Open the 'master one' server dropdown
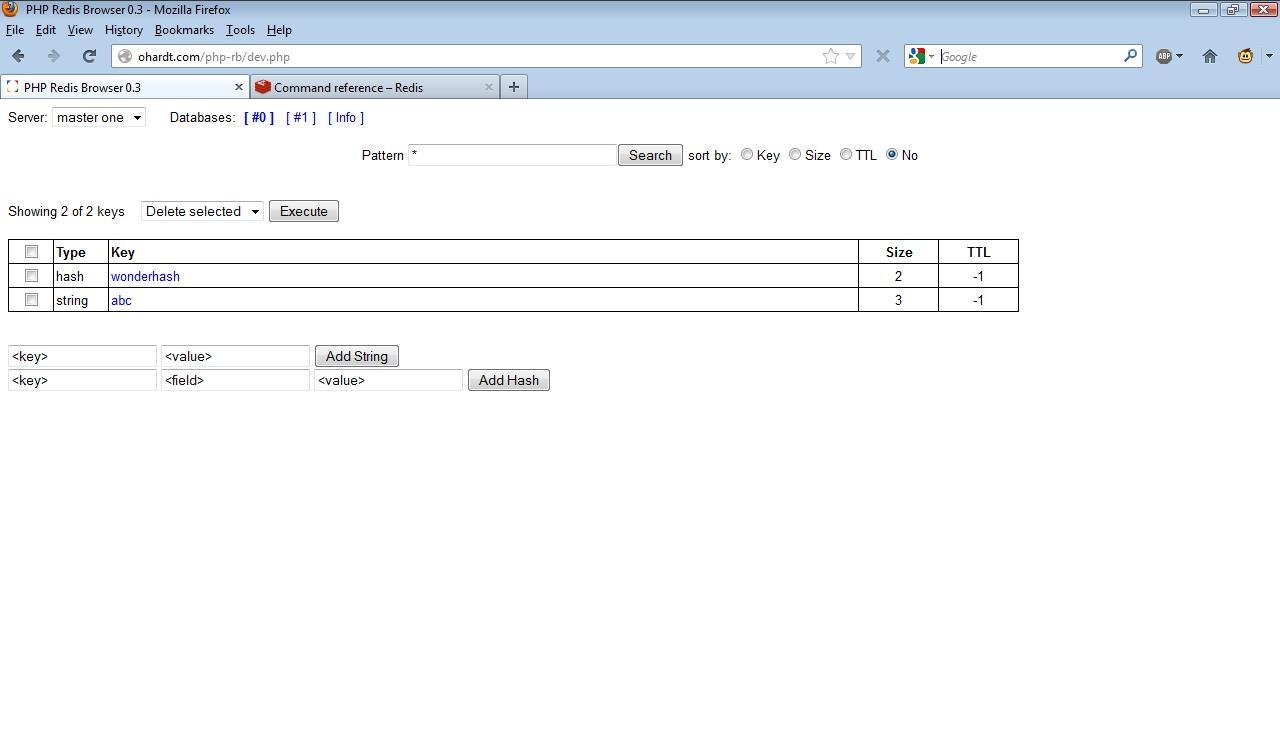 click(x=98, y=117)
